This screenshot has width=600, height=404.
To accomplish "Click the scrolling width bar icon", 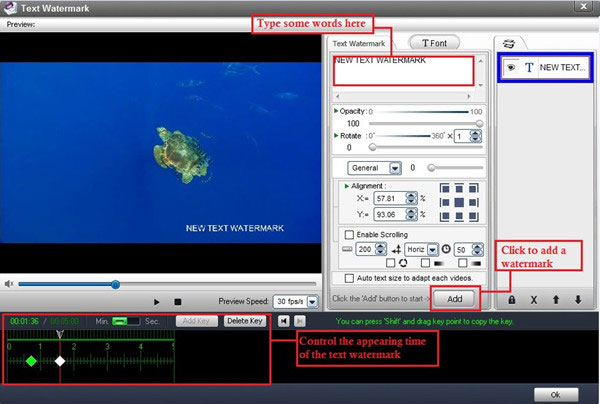I will (x=347, y=249).
